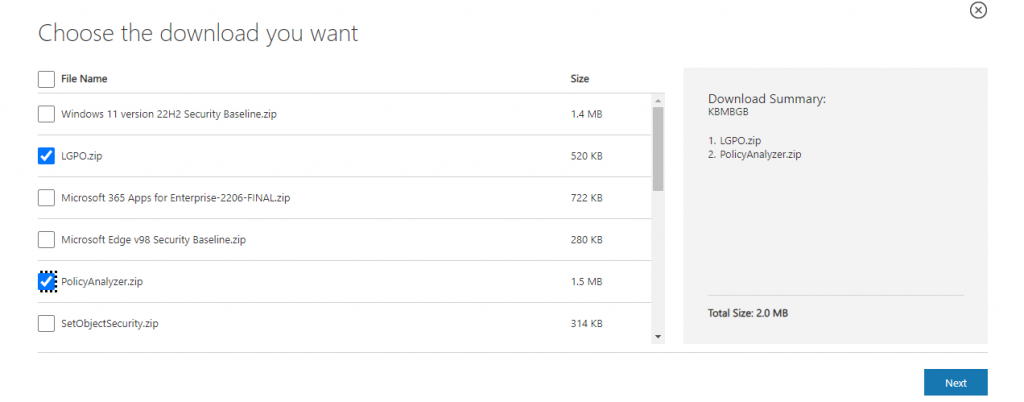Click the file list scrollbar thumb
Screen dimensions: 1024x402
[x=657, y=148]
